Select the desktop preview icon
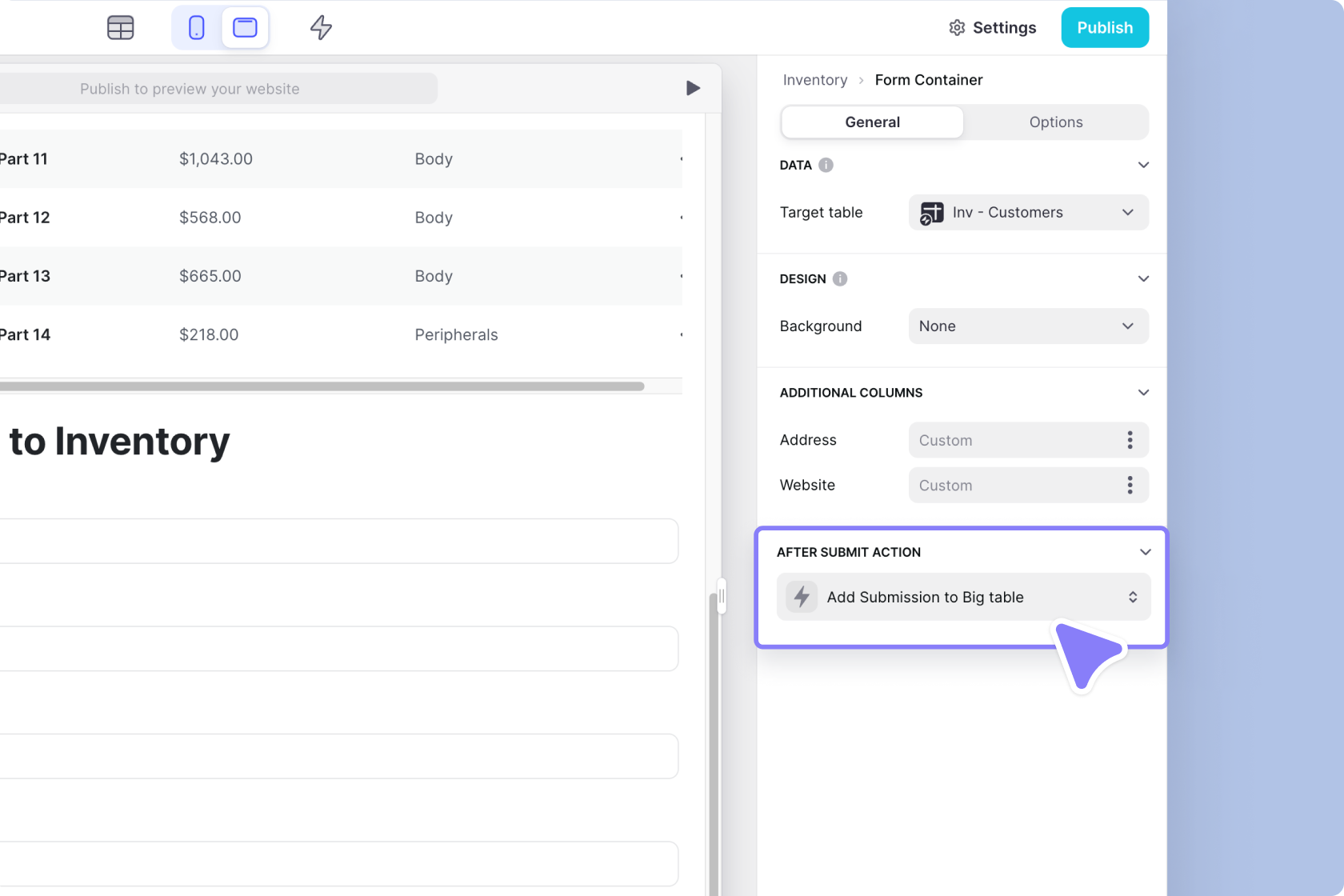 pyautogui.click(x=245, y=27)
